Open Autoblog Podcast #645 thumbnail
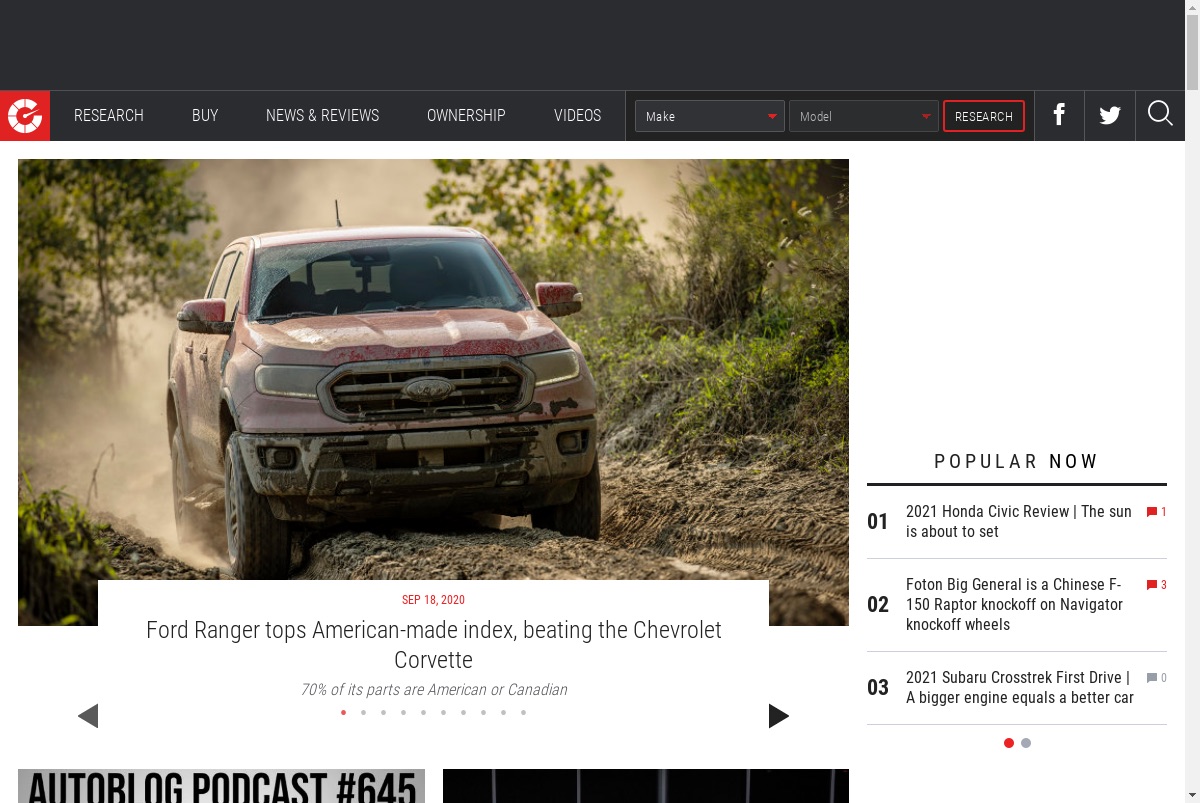 [221, 786]
